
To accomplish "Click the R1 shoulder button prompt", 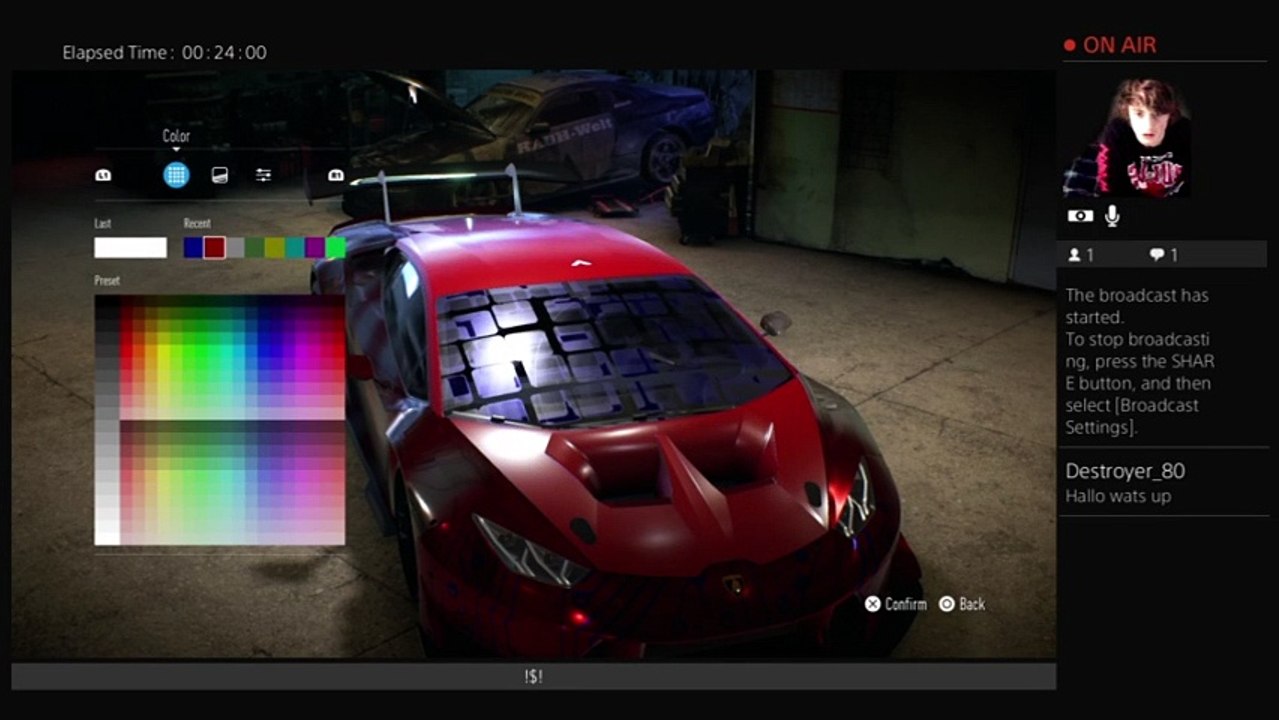I will 336,175.
